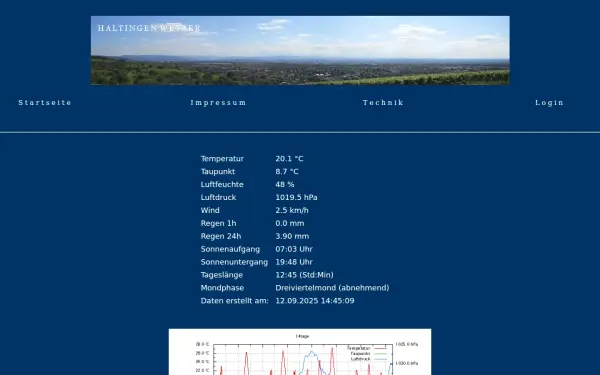Select the Luftfeuchte label

pyautogui.click(x=222, y=184)
